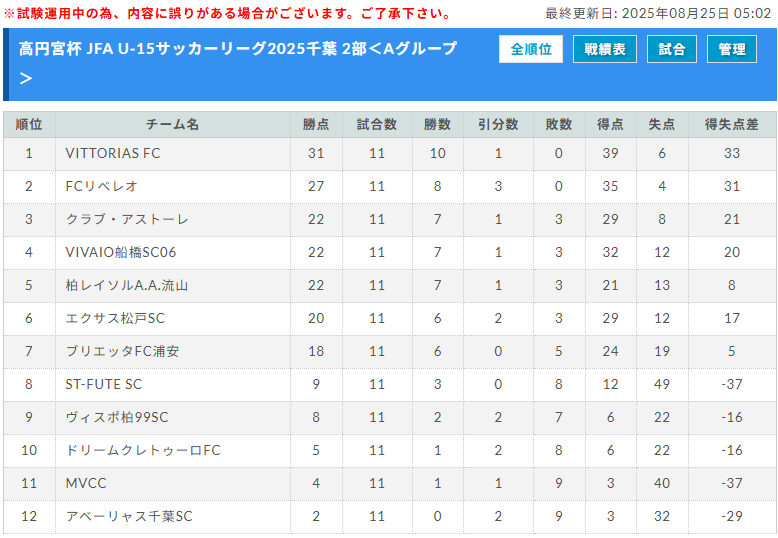Open ブリエッタFC浦安 team row
This screenshot has height=538, width=778.
pyautogui.click(x=122, y=351)
